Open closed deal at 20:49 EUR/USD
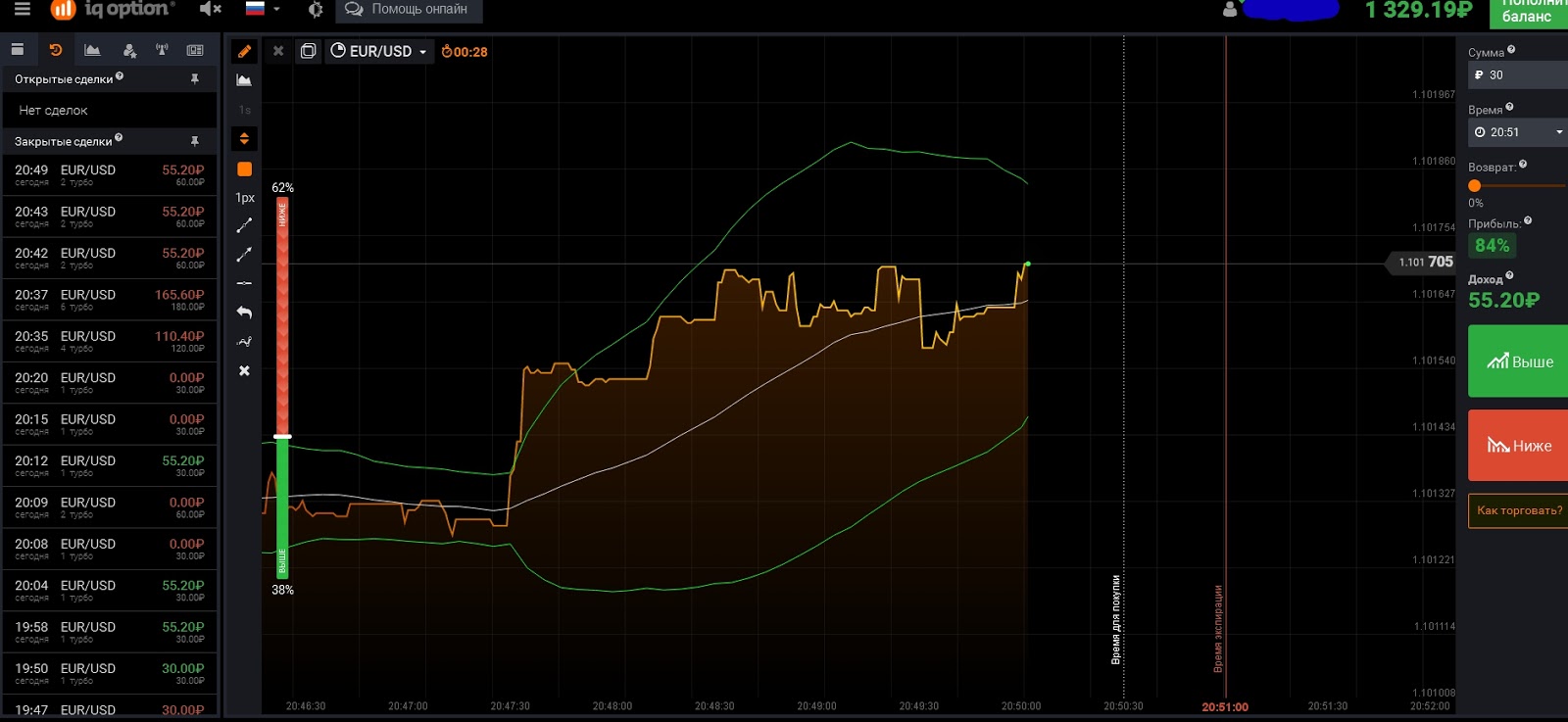1568x722 pixels. (x=110, y=175)
